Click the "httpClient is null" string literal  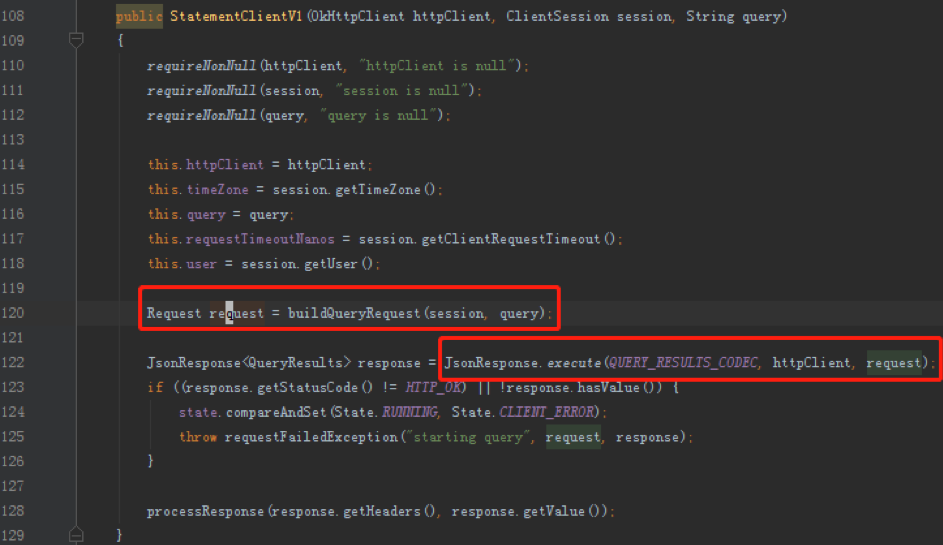pos(437,66)
